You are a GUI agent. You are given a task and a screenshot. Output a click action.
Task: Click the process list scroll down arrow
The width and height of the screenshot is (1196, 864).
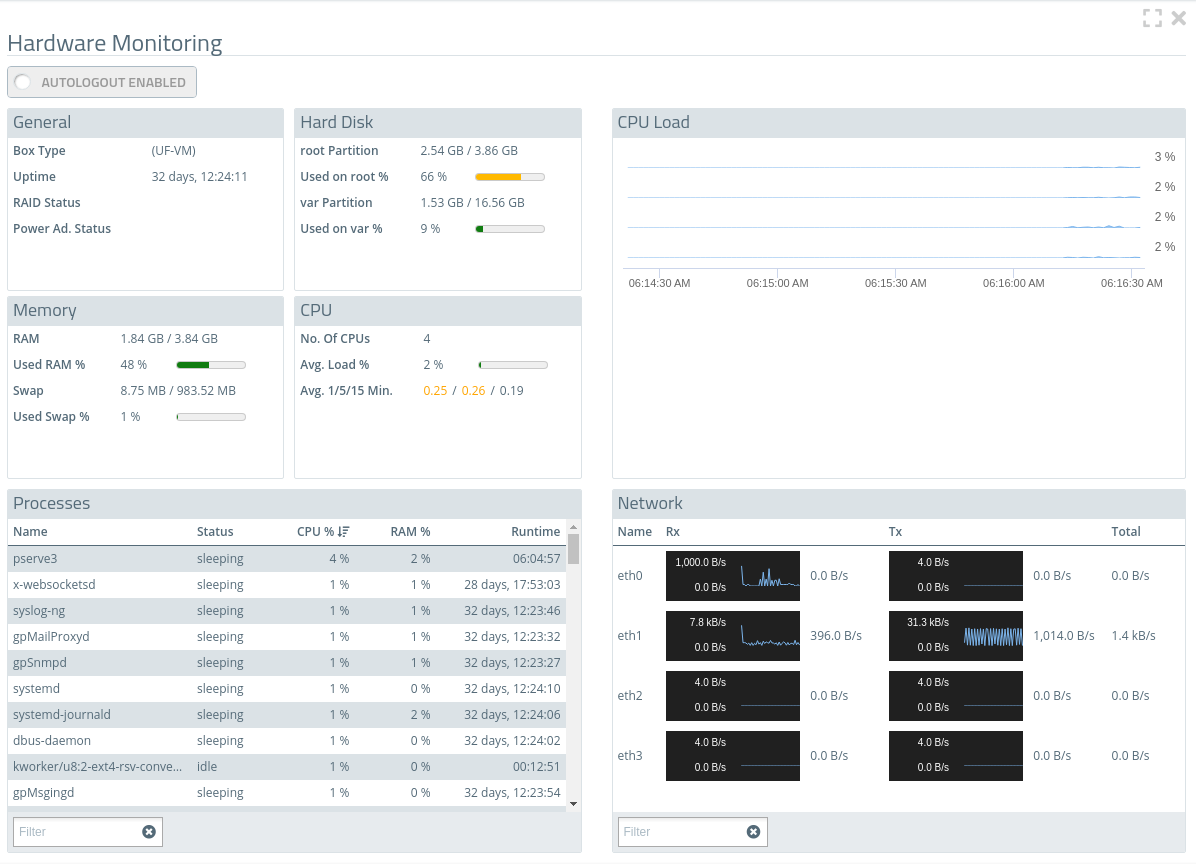[573, 803]
